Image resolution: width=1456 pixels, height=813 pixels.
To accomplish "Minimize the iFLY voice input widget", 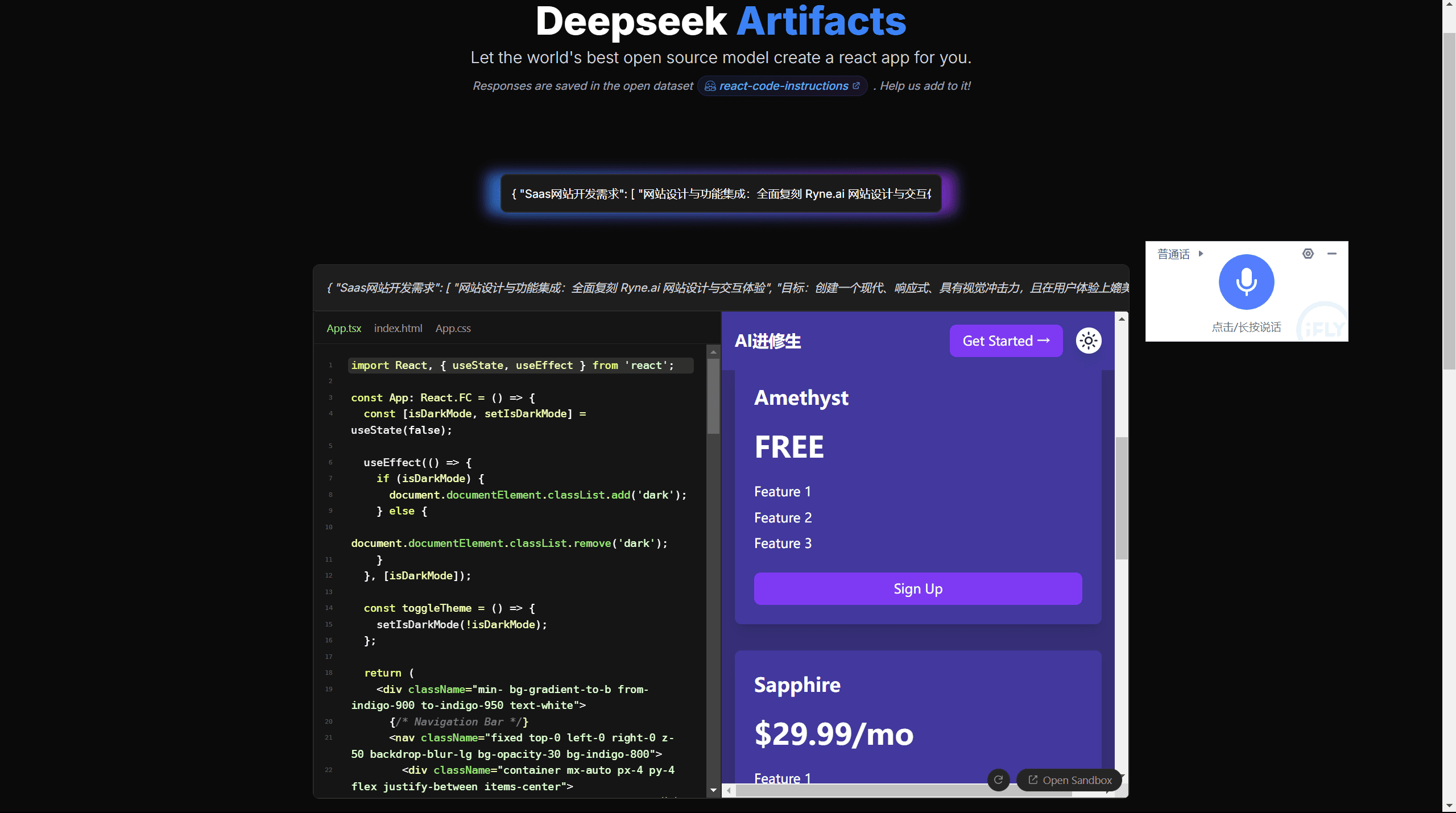I will (1332, 254).
